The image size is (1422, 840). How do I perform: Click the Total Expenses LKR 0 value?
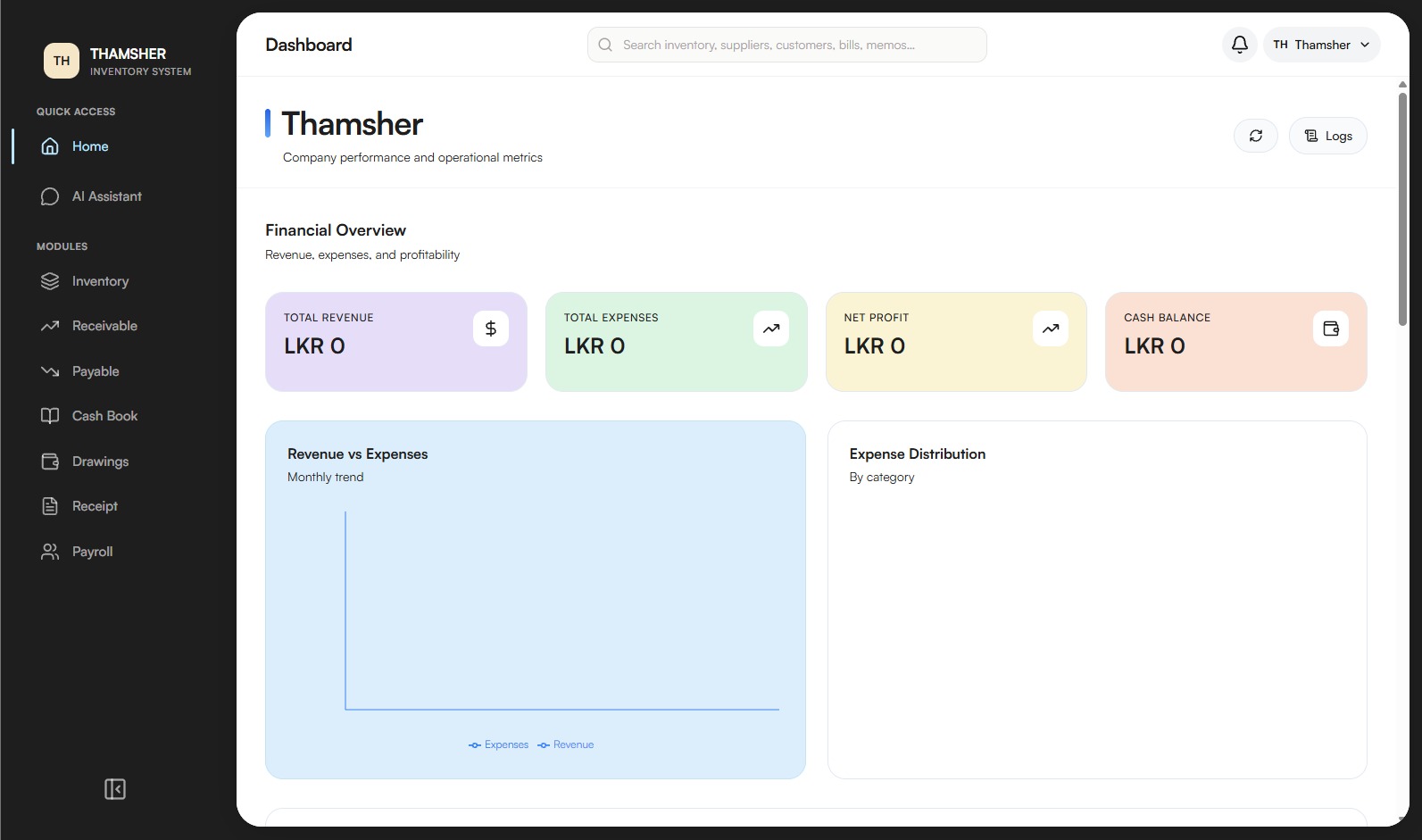click(x=595, y=346)
